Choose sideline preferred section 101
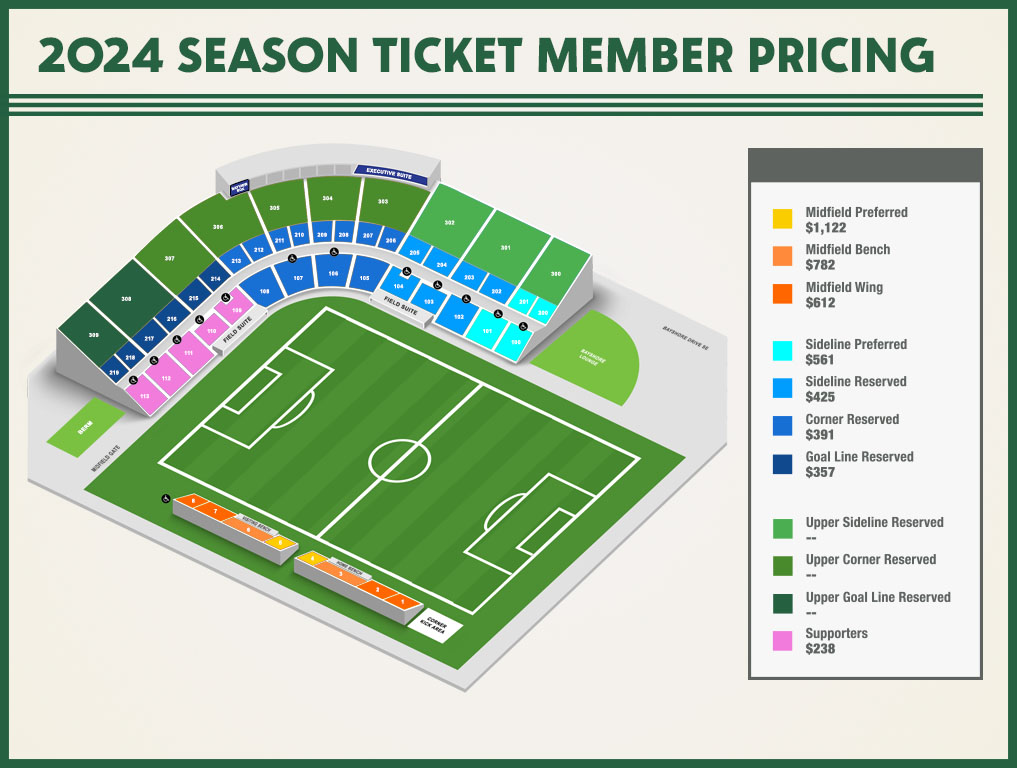This screenshot has width=1017, height=768. coord(487,331)
